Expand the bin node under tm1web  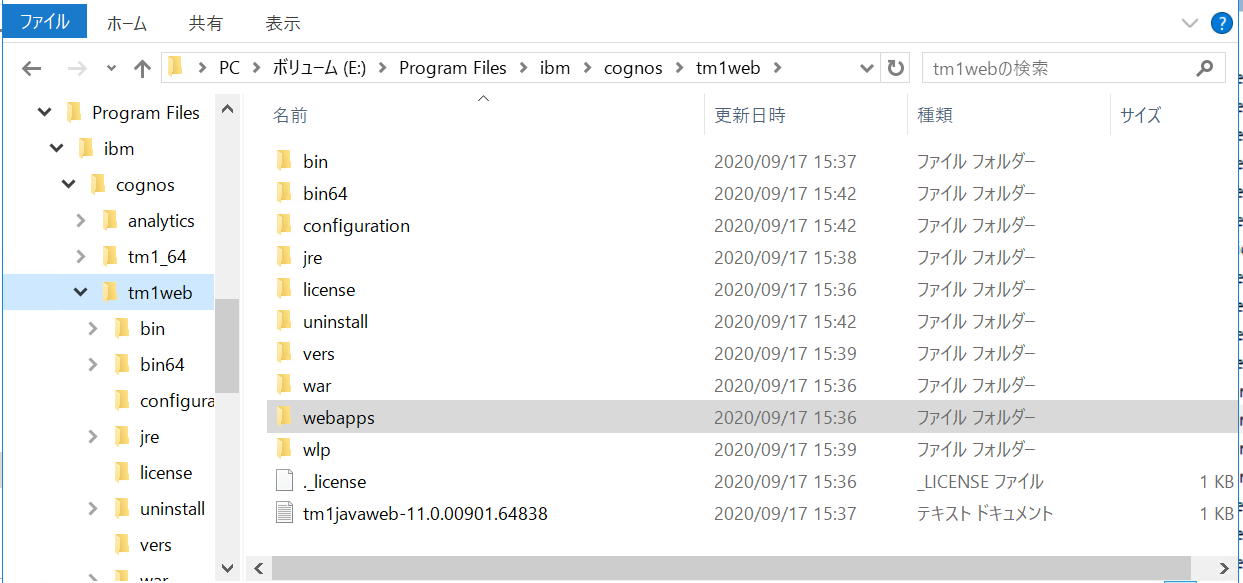click(x=93, y=329)
